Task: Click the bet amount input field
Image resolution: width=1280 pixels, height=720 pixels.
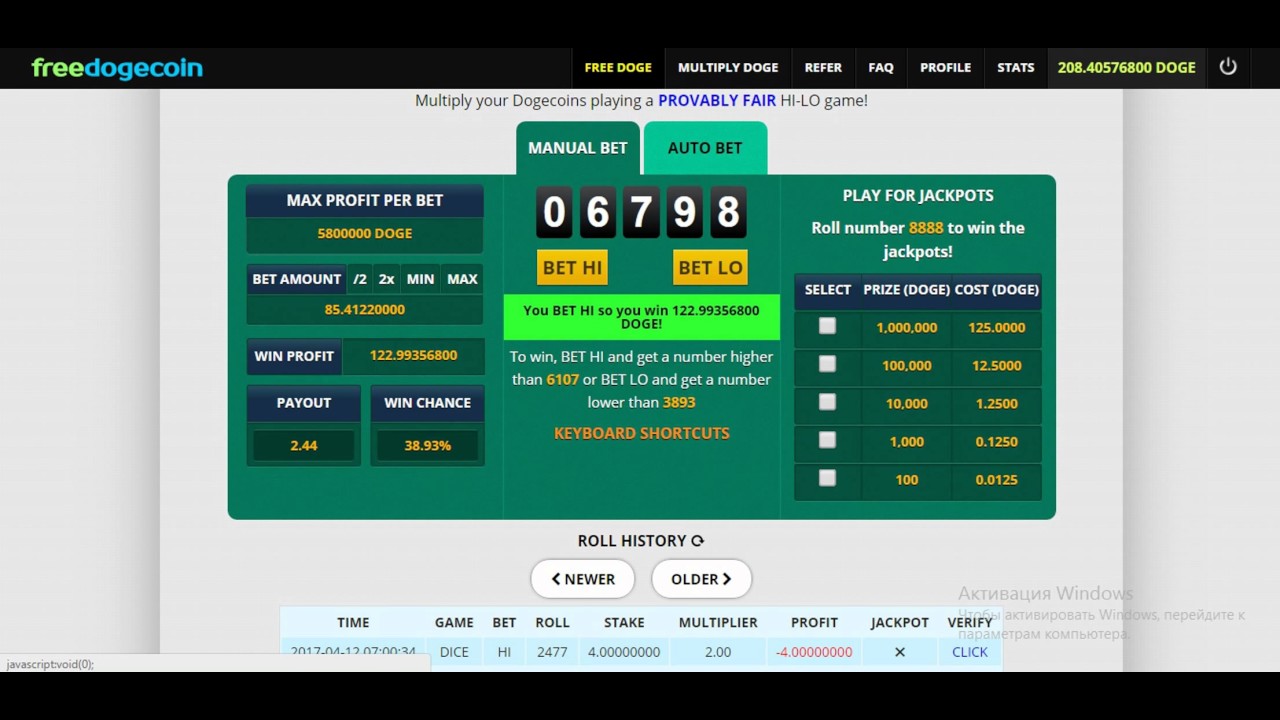Action: tap(365, 310)
